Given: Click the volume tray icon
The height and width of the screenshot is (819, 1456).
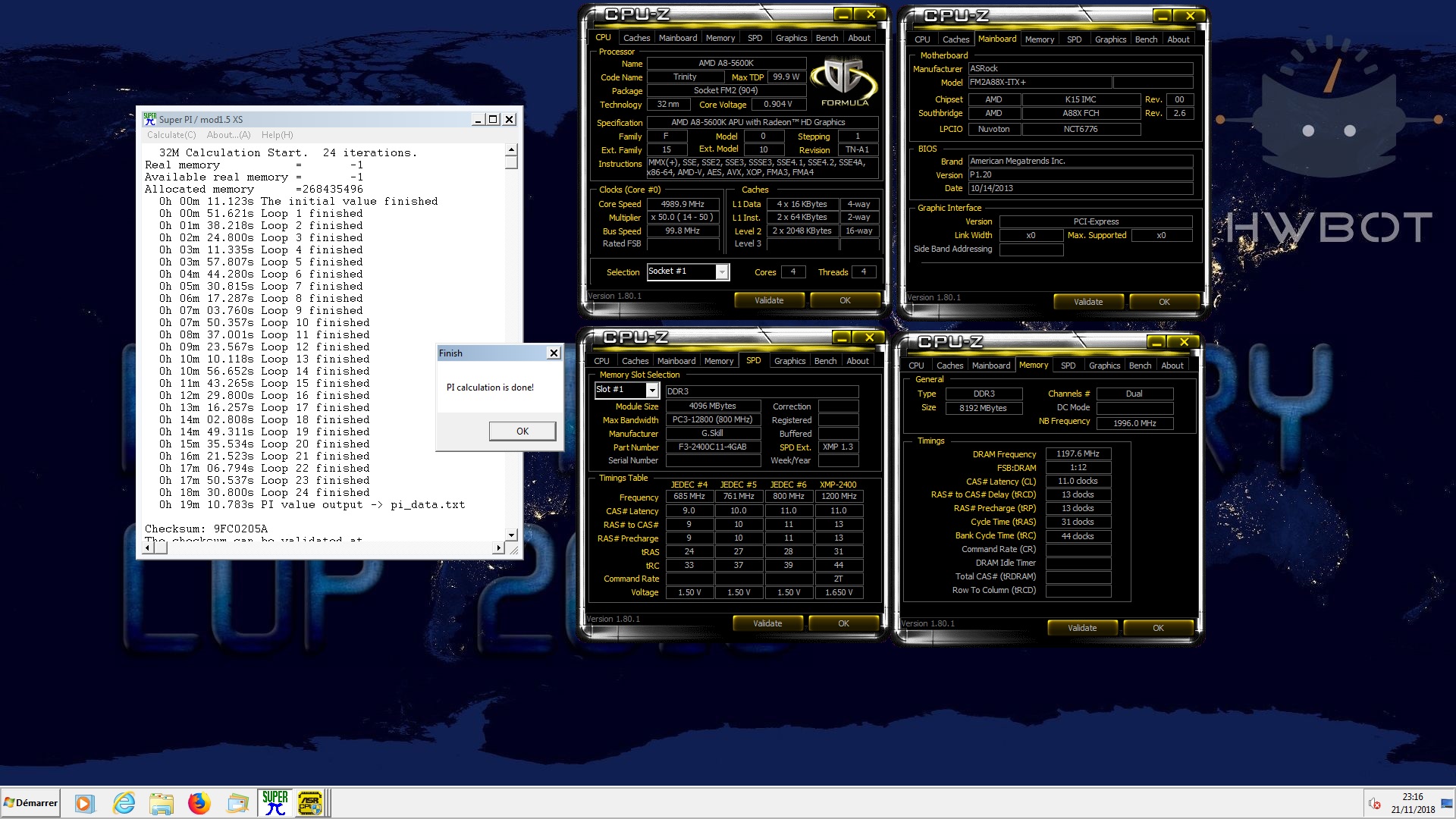Looking at the screenshot, I should 1374,804.
